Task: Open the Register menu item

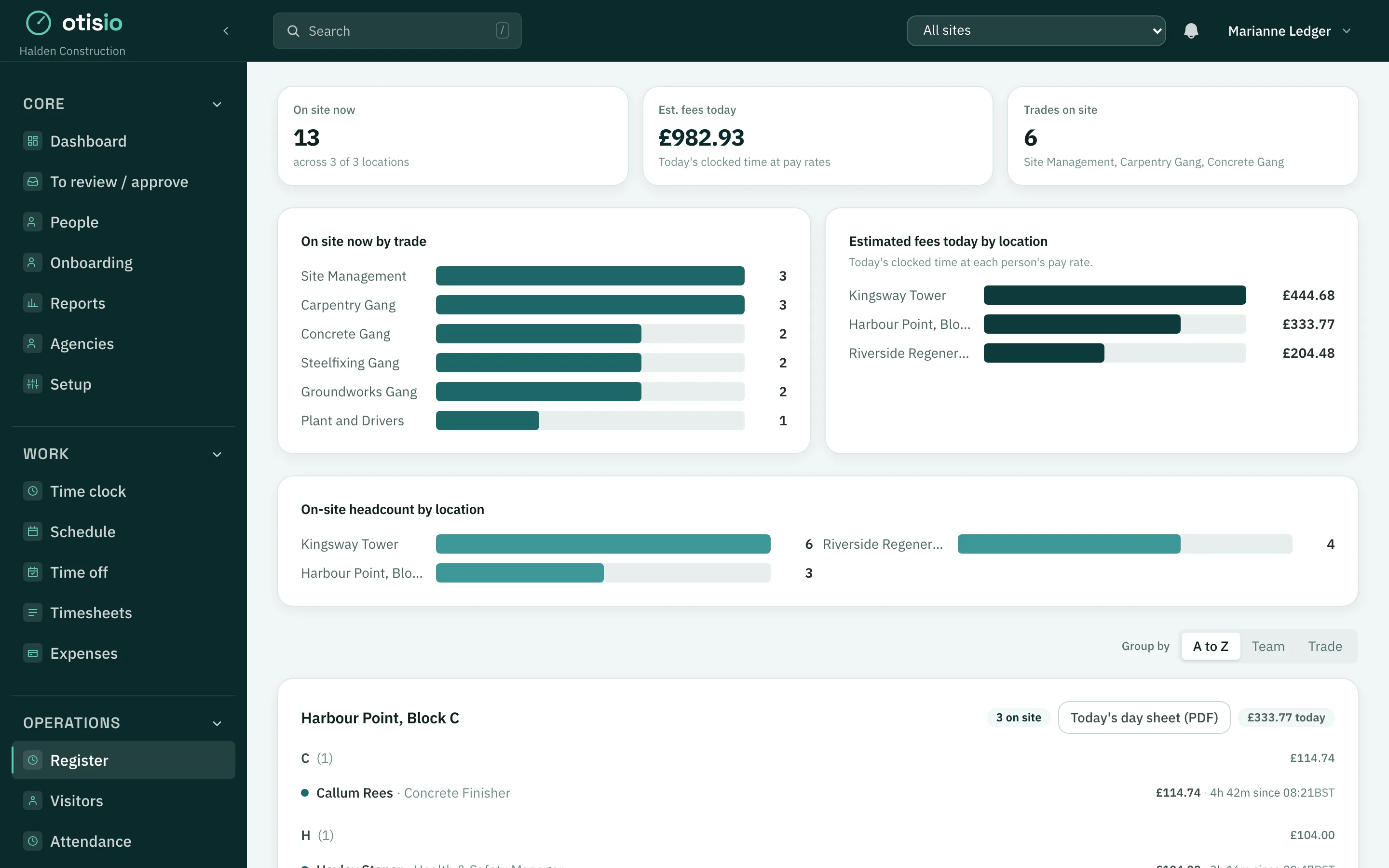Action: [123, 760]
